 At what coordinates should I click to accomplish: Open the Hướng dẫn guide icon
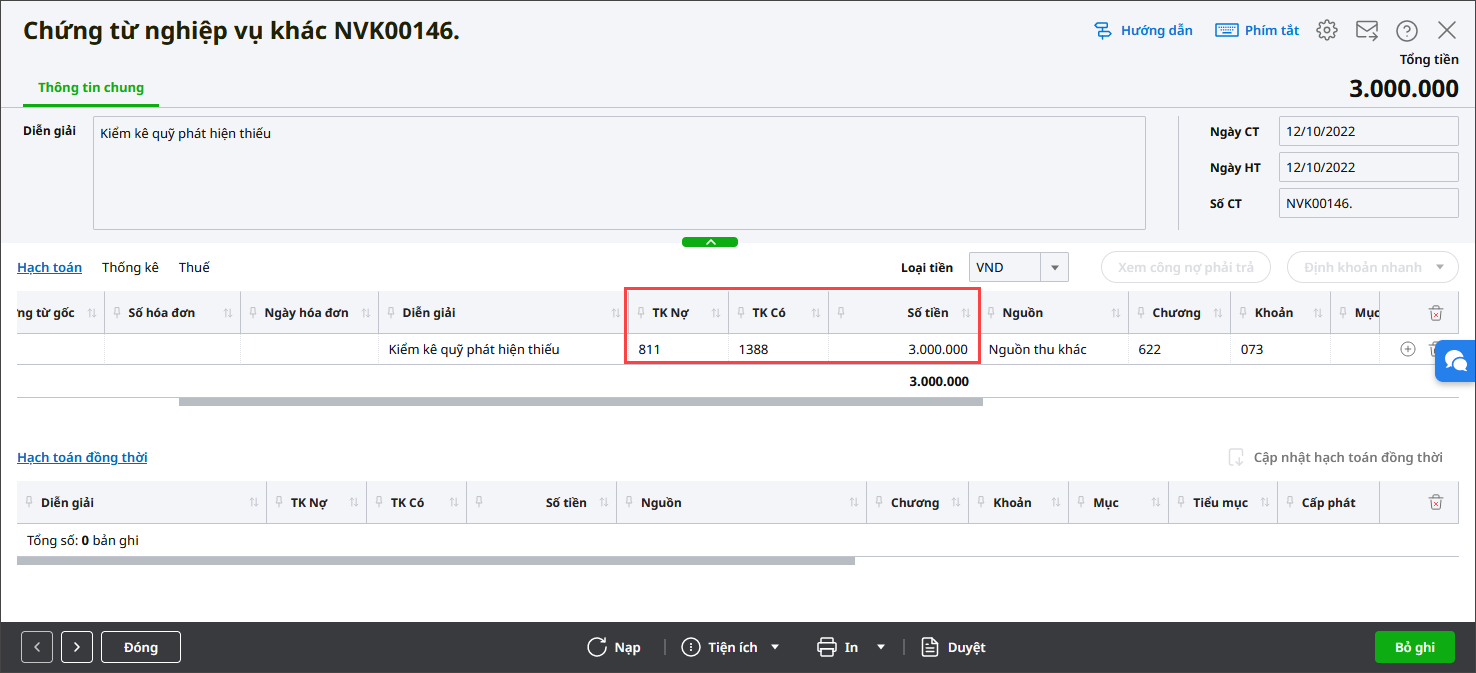coord(1103,30)
